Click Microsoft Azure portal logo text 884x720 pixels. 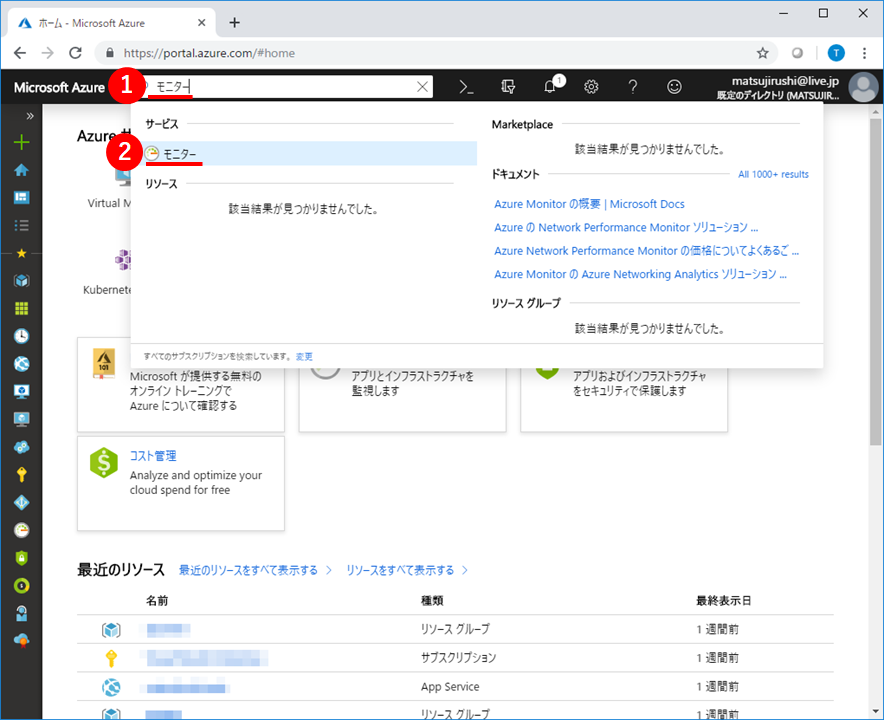59,87
